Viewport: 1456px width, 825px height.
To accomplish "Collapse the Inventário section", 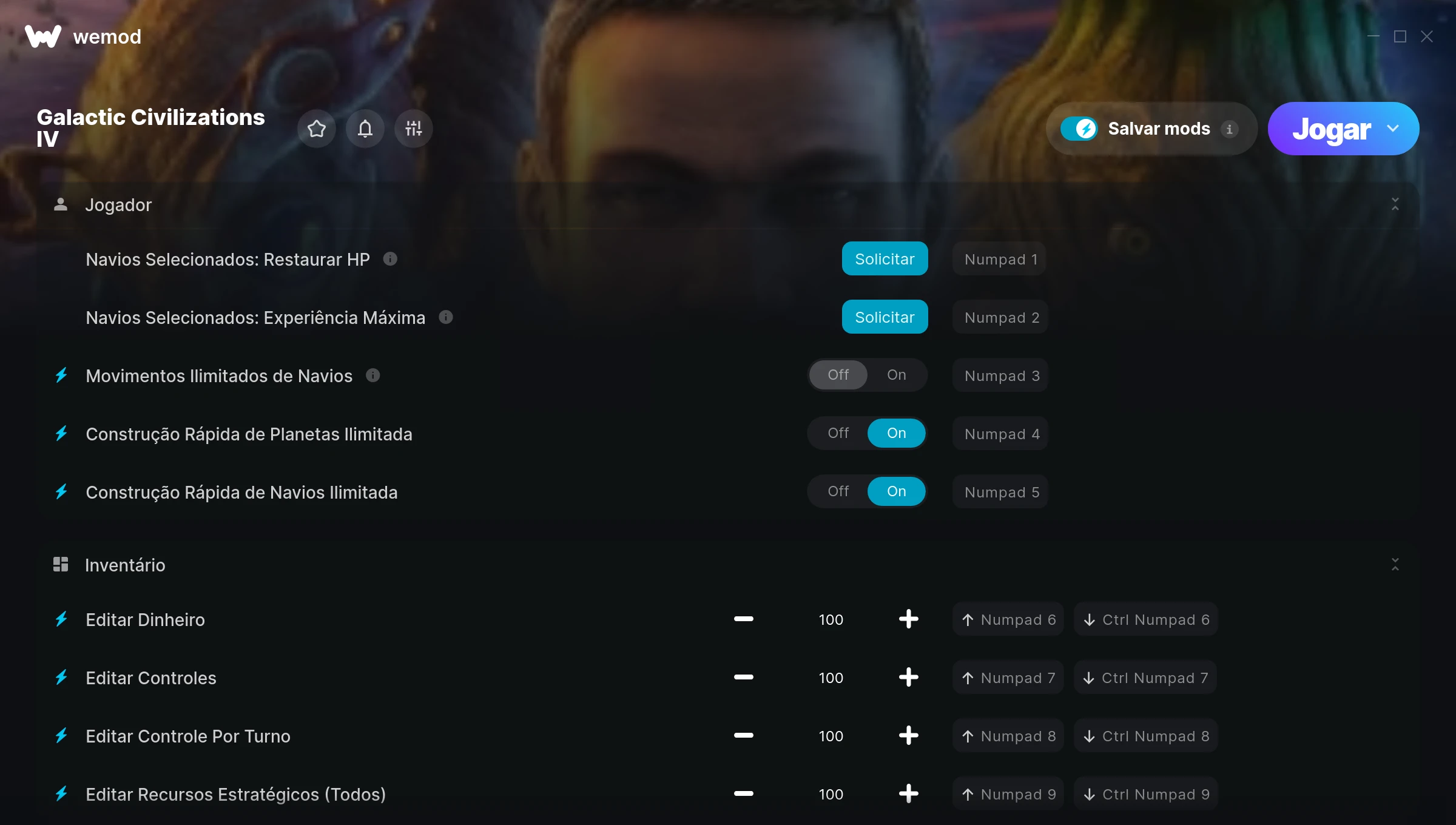I will [x=1395, y=565].
